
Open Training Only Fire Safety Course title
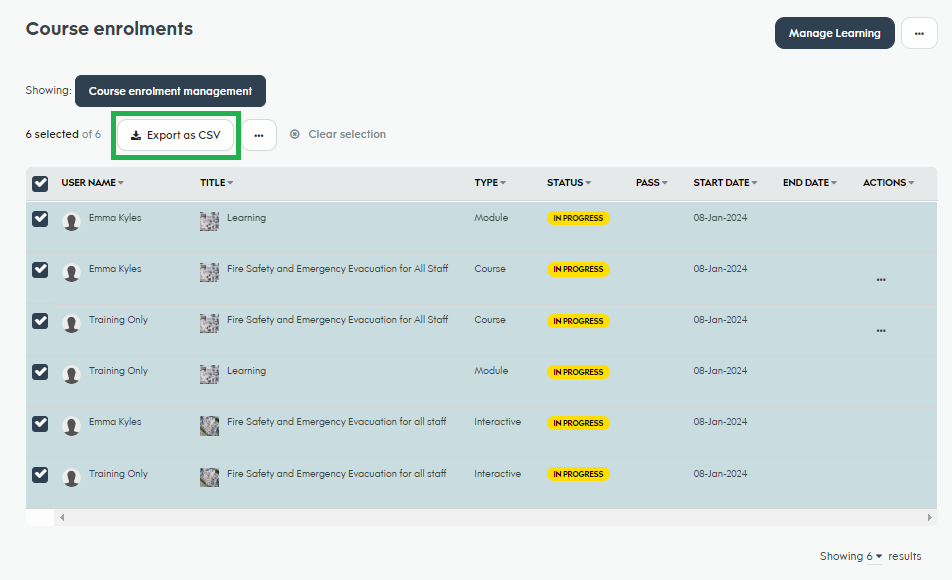point(338,319)
